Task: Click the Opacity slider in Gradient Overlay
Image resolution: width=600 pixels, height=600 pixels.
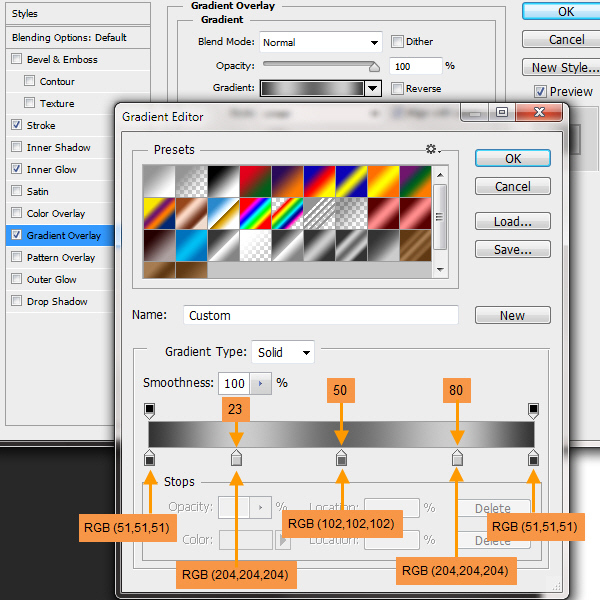Action: [x=320, y=66]
